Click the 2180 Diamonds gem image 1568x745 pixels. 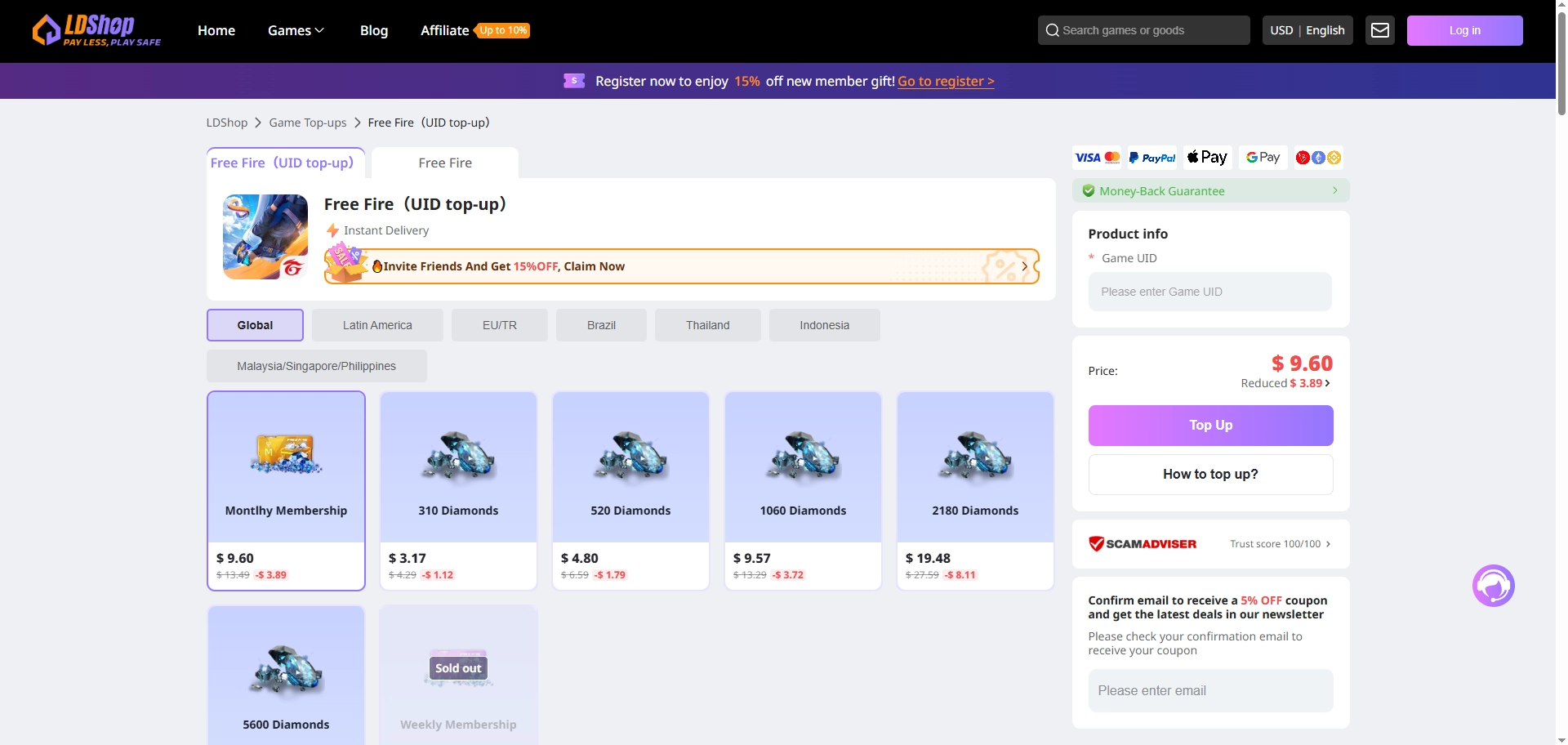coord(975,456)
